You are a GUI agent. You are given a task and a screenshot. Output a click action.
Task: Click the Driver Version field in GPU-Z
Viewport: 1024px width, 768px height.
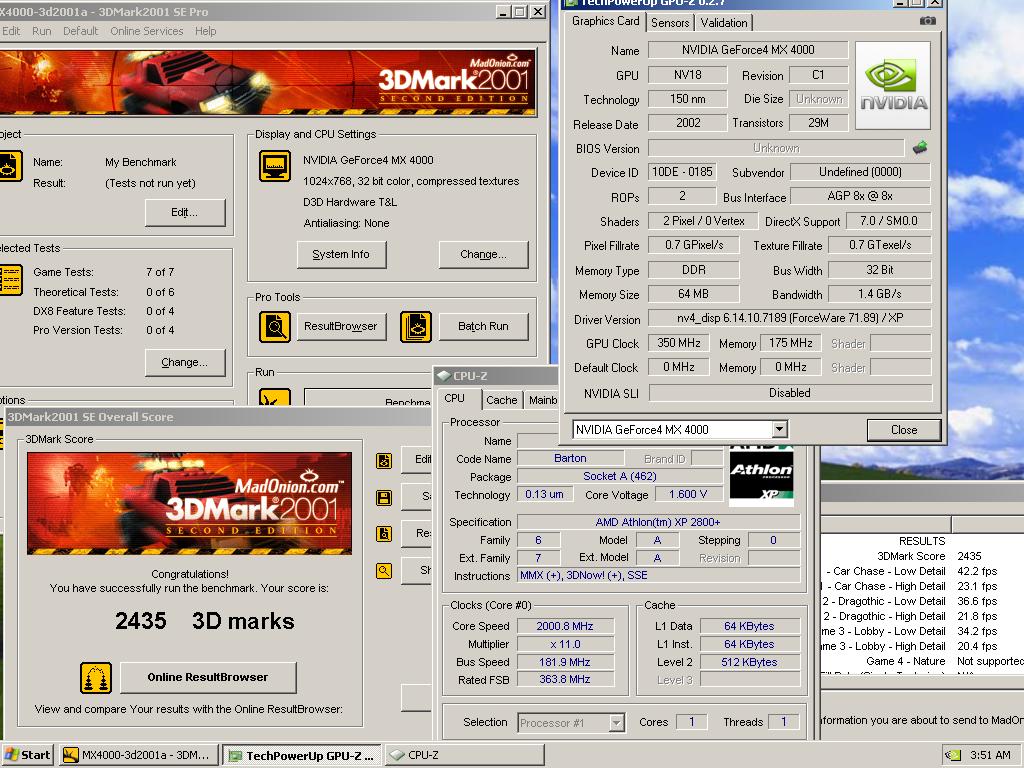(x=790, y=318)
